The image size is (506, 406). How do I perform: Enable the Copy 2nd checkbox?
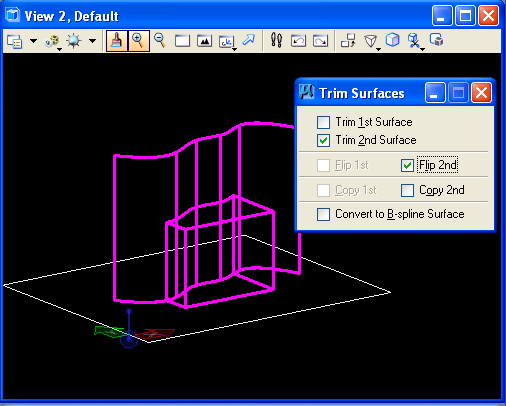(x=407, y=190)
